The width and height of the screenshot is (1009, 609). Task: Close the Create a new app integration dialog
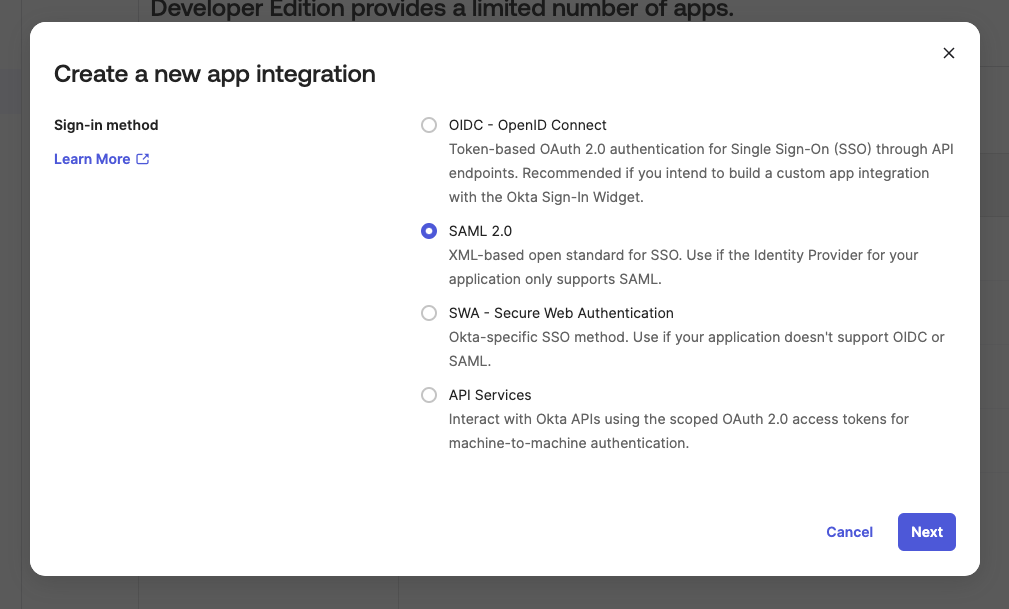tap(949, 53)
